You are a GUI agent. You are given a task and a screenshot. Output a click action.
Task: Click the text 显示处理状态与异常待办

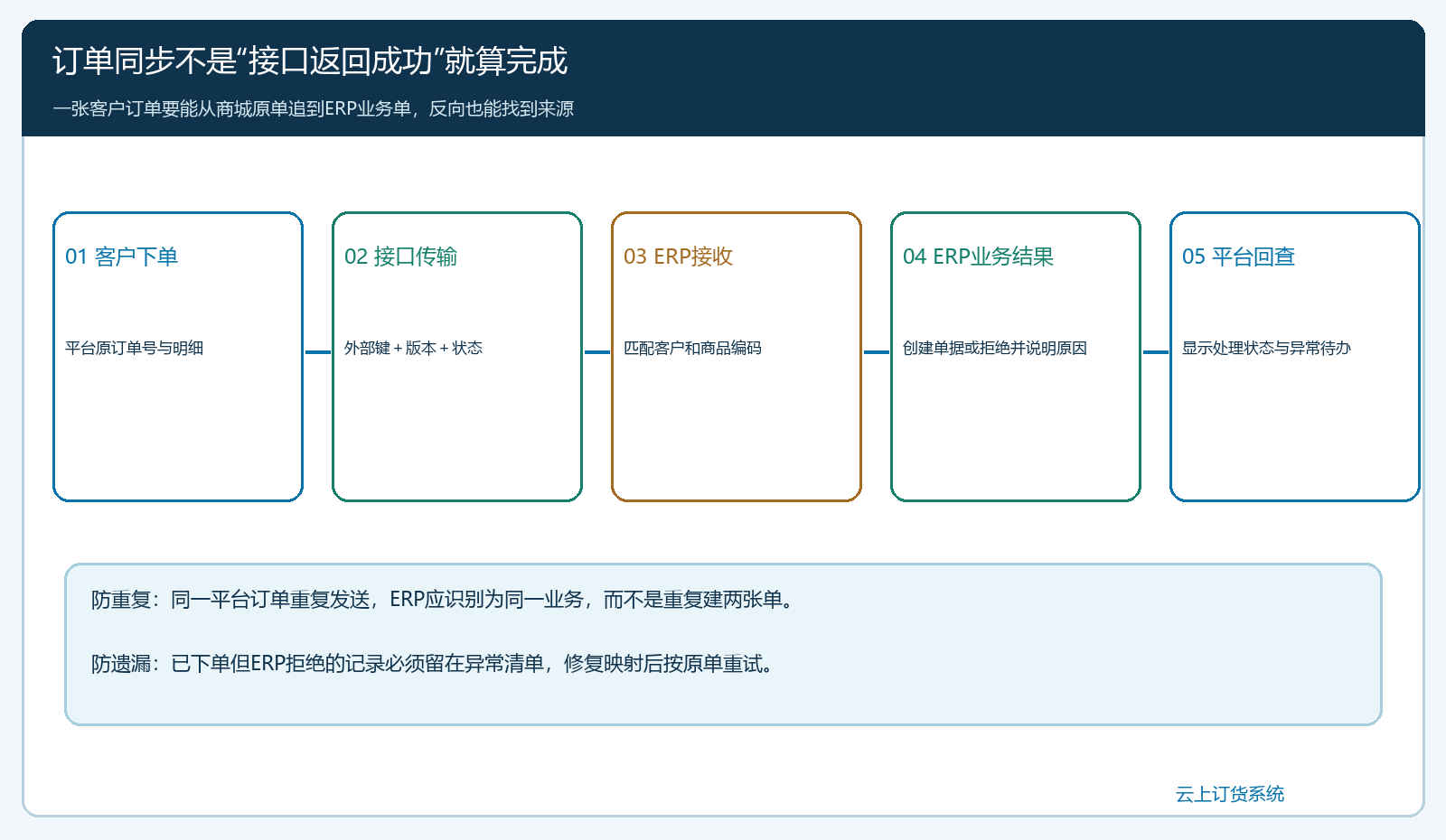[x=1266, y=348]
